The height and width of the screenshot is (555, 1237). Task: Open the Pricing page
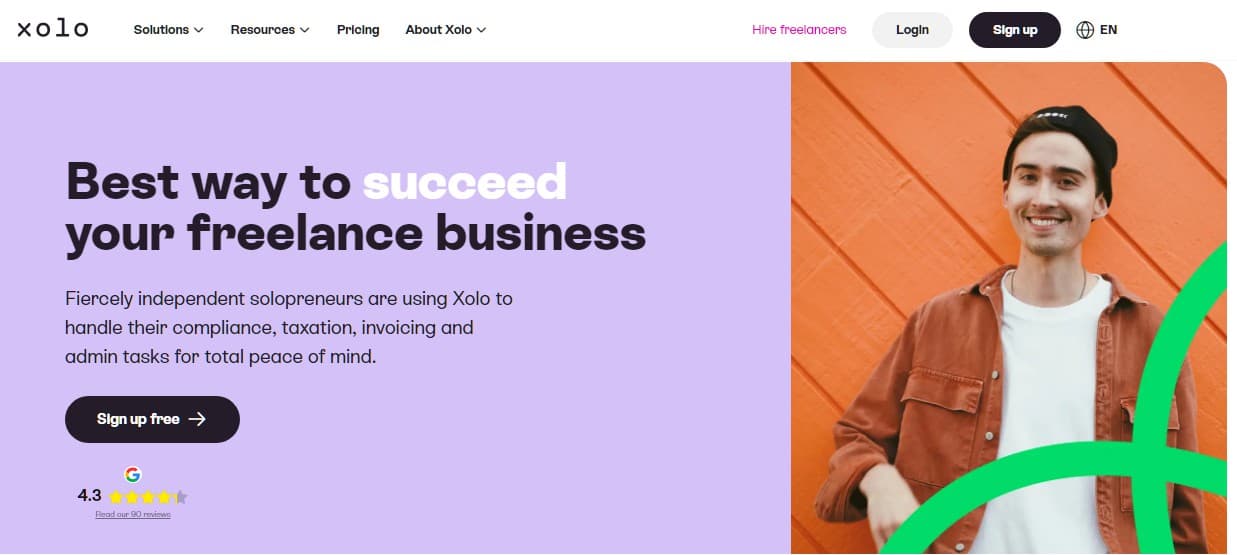(358, 30)
